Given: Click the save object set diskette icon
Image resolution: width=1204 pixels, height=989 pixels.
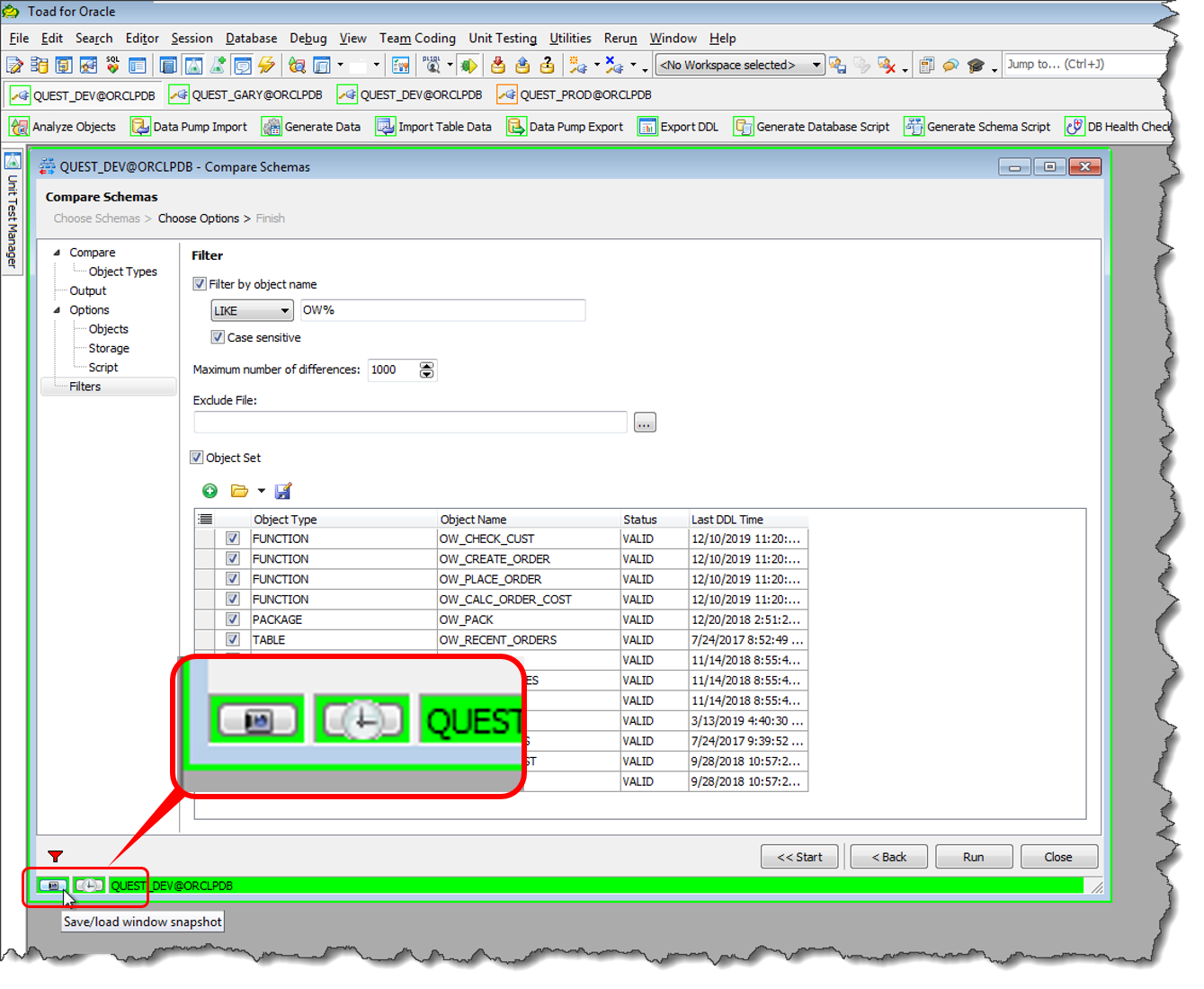Looking at the screenshot, I should pyautogui.click(x=283, y=491).
